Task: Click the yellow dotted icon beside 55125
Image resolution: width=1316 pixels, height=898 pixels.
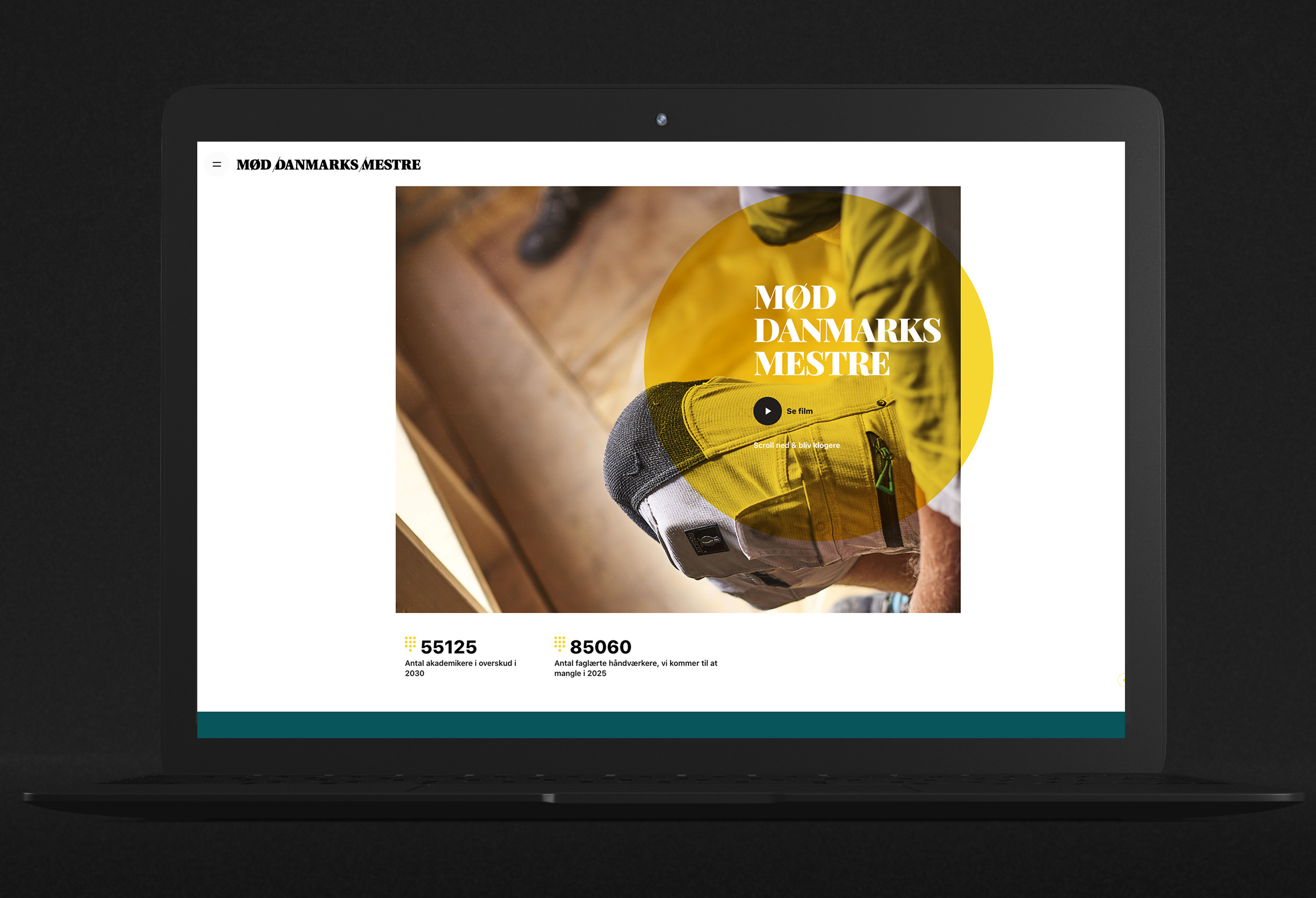Action: pos(410,644)
